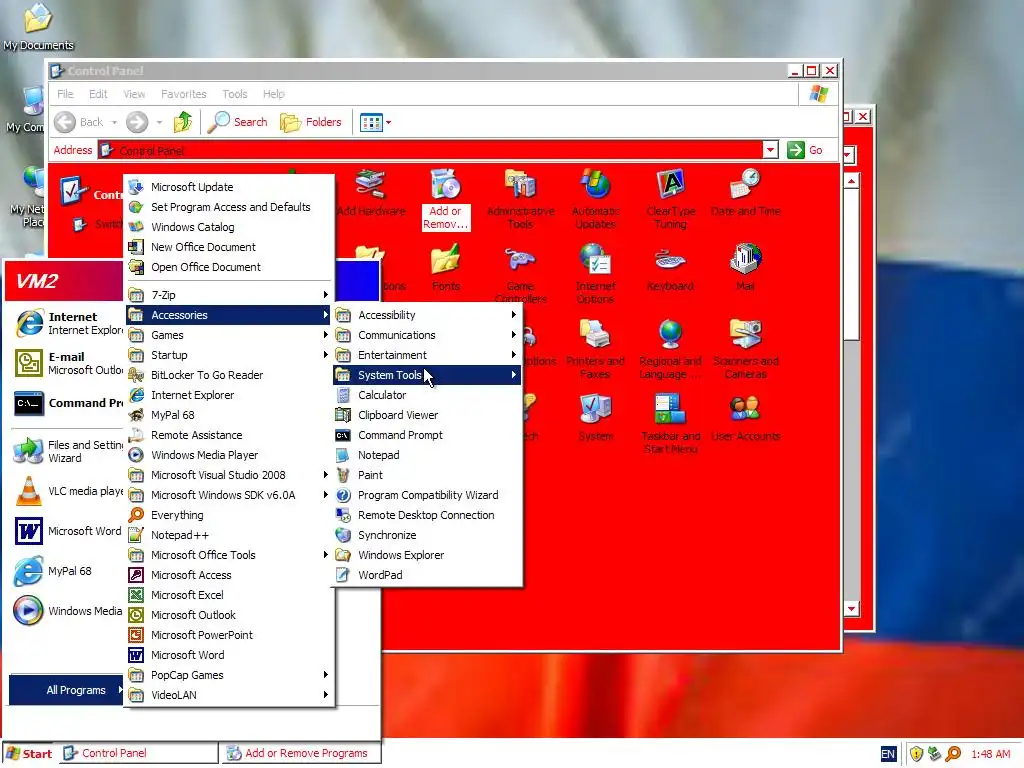This screenshot has height=768, width=1024.
Task: Click Folders toolbar button
Action: [x=311, y=122]
